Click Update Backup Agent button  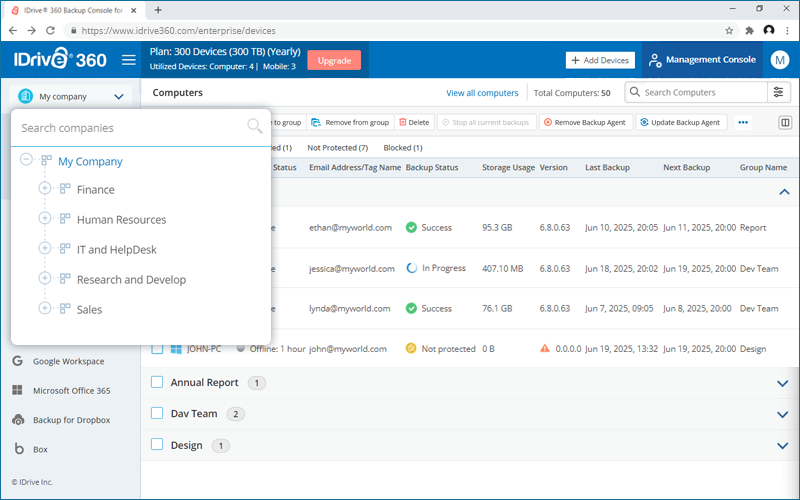(x=681, y=122)
